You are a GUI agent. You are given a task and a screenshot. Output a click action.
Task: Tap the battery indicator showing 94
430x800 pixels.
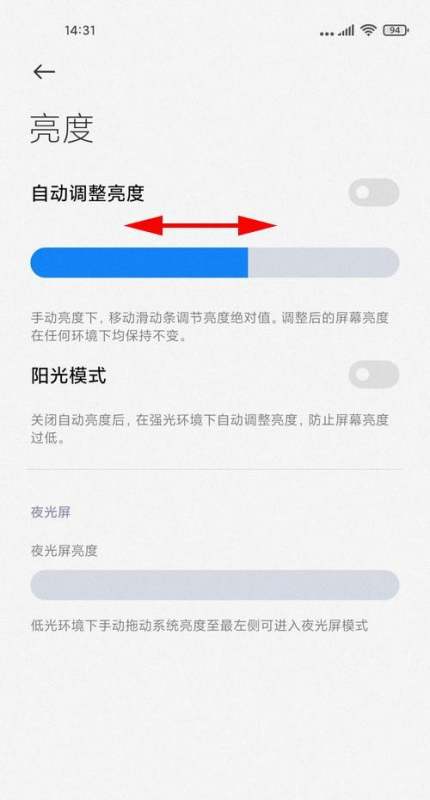coord(395,30)
